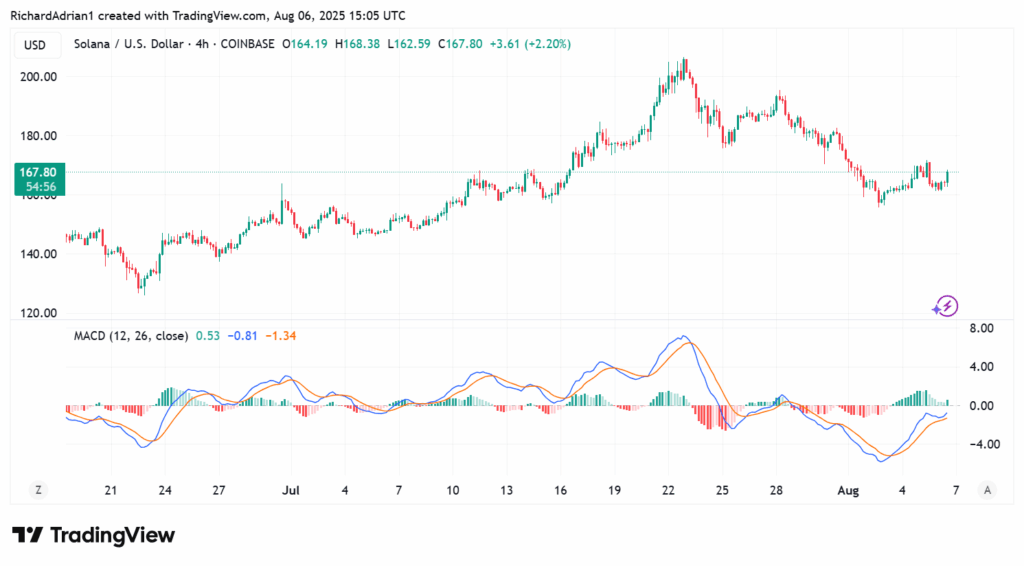This screenshot has height=566, width=1024.
Task: Click the TradingView logo at bottom
Action: (93, 535)
